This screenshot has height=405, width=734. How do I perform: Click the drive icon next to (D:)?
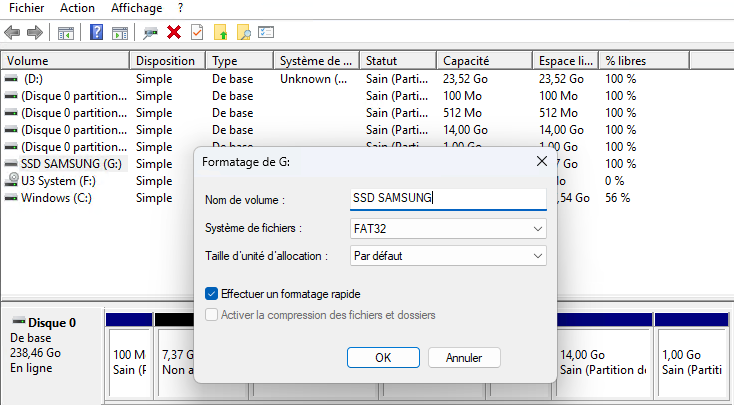point(11,79)
